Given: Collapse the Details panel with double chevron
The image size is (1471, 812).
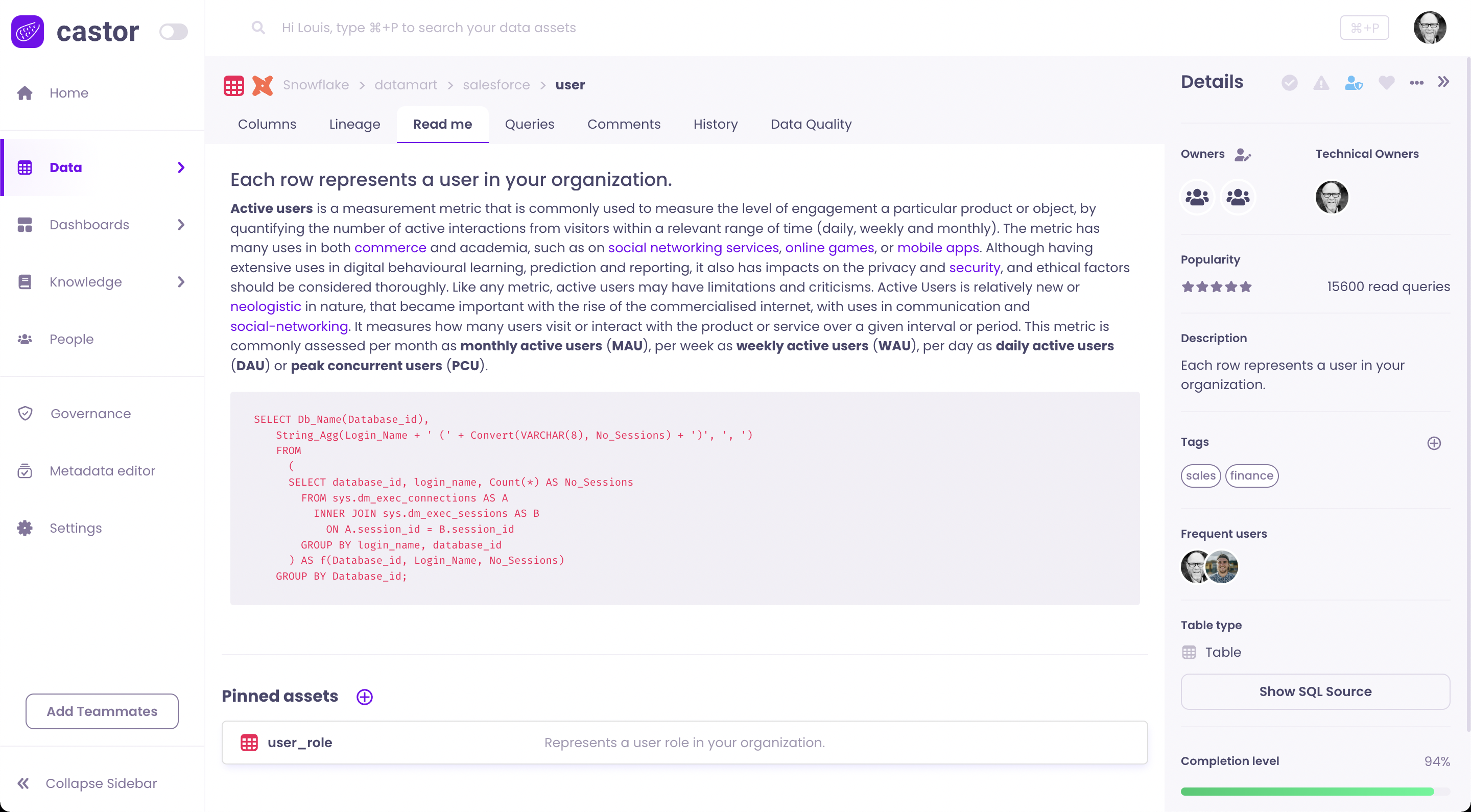Looking at the screenshot, I should coord(1443,82).
